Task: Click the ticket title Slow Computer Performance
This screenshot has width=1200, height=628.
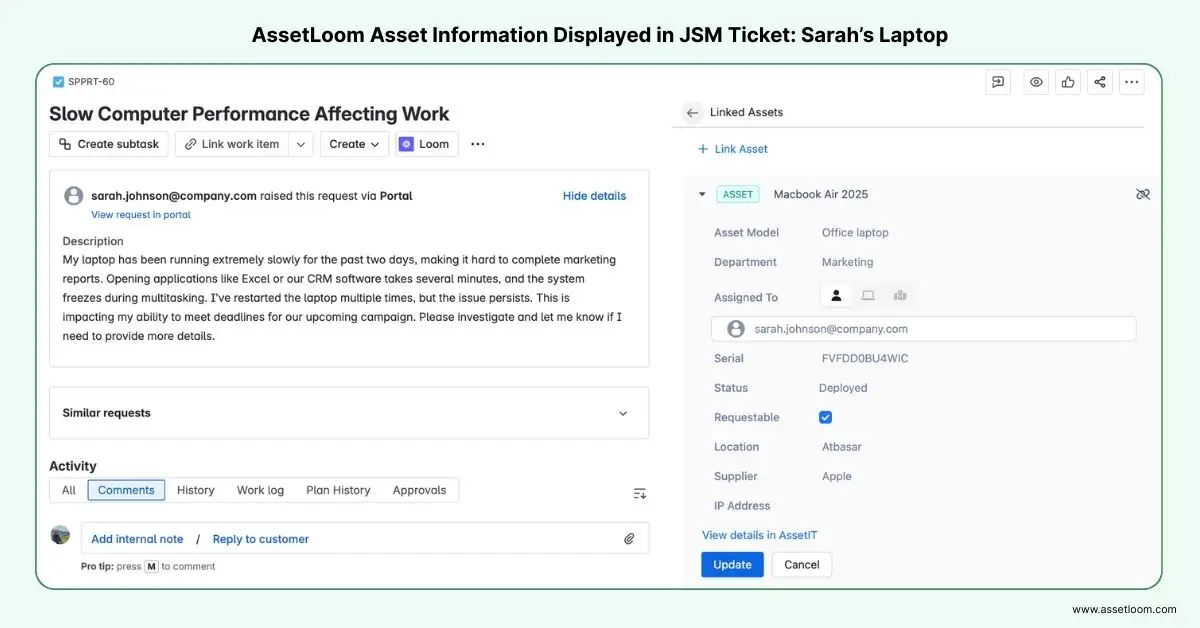Action: pyautogui.click(x=249, y=114)
